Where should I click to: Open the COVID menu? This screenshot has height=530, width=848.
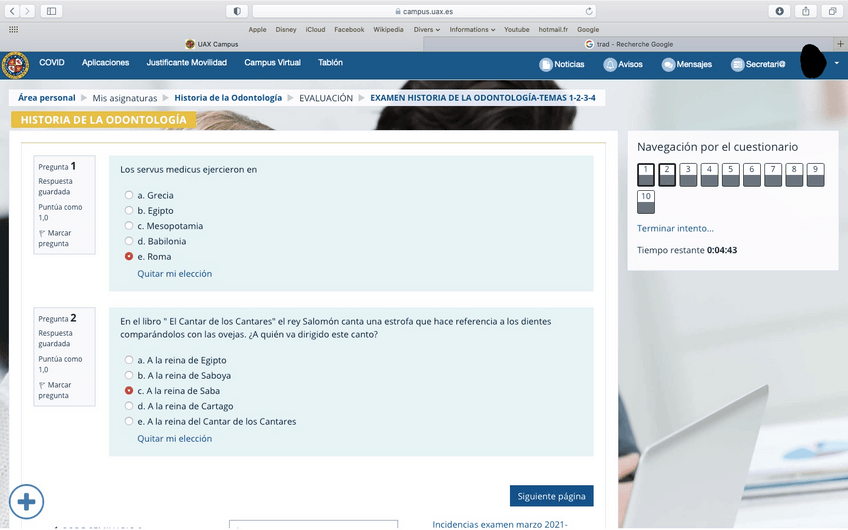51,63
